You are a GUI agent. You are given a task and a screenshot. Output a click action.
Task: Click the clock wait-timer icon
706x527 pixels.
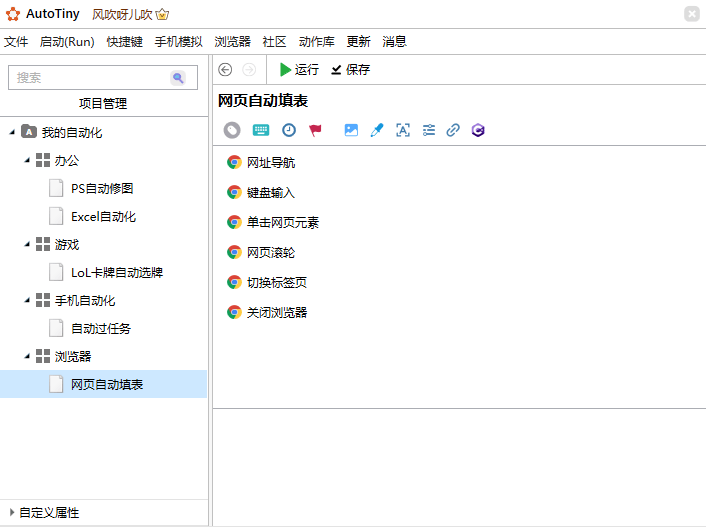click(x=289, y=130)
